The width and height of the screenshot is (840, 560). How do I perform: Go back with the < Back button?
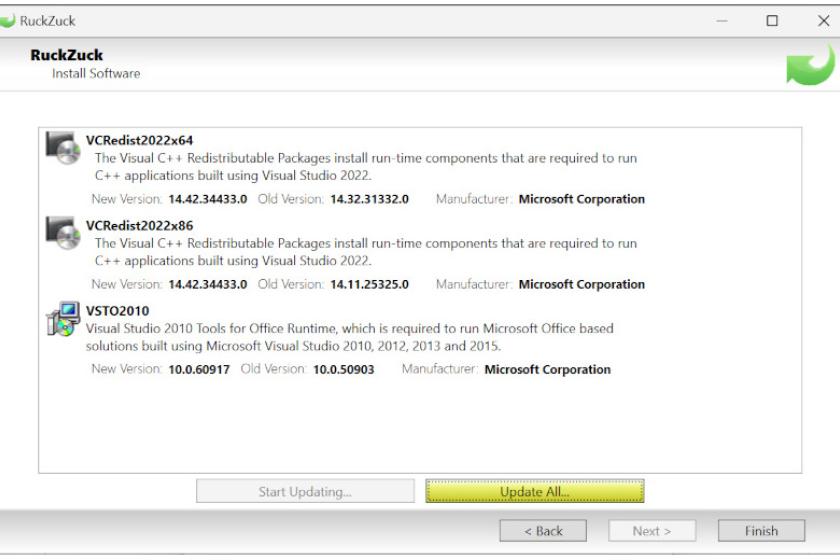coord(543,531)
